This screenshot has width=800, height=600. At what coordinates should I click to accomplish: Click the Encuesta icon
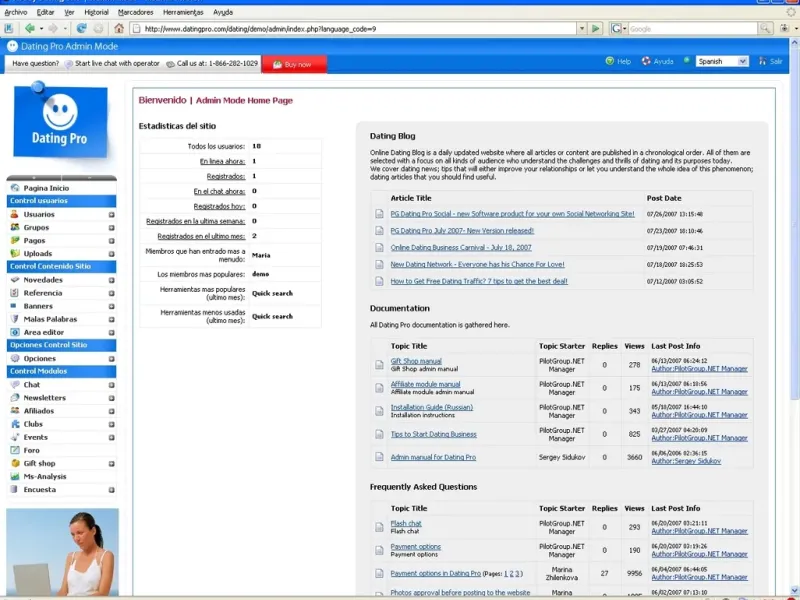coord(14,490)
